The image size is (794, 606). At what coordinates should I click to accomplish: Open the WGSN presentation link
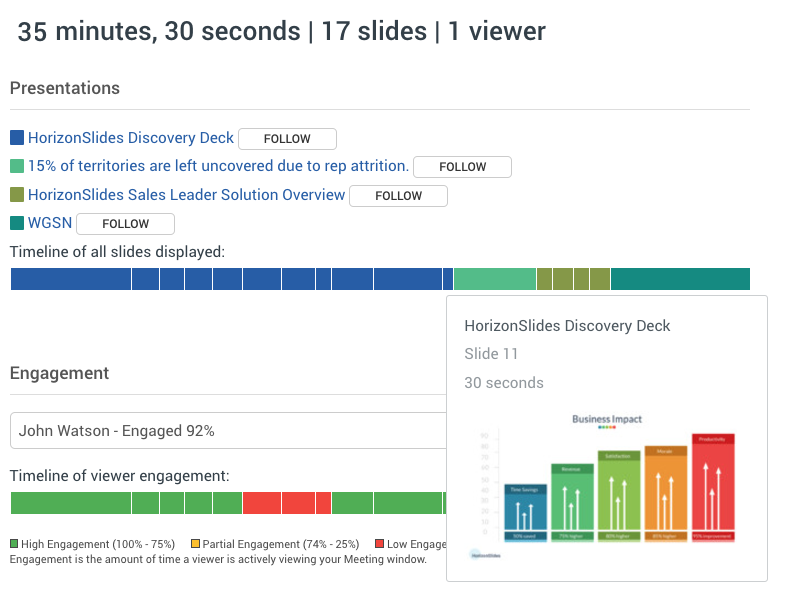click(50, 223)
